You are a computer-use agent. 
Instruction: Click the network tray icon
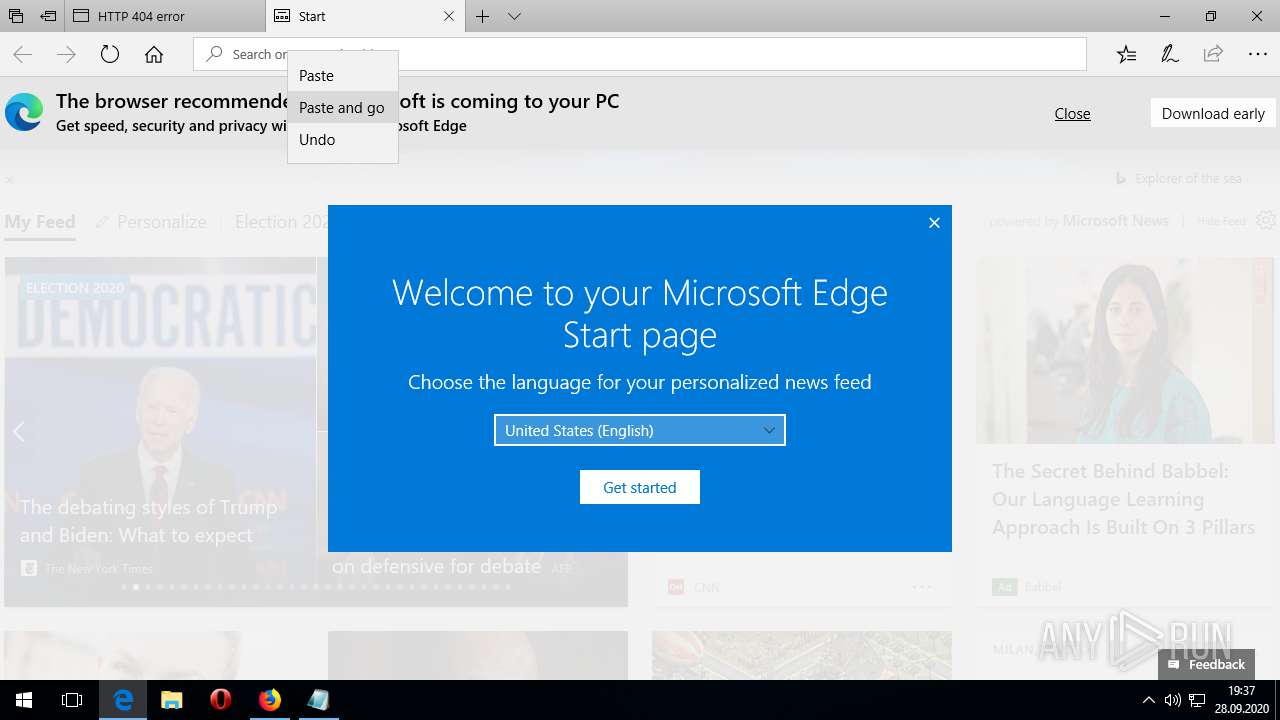tap(1196, 700)
